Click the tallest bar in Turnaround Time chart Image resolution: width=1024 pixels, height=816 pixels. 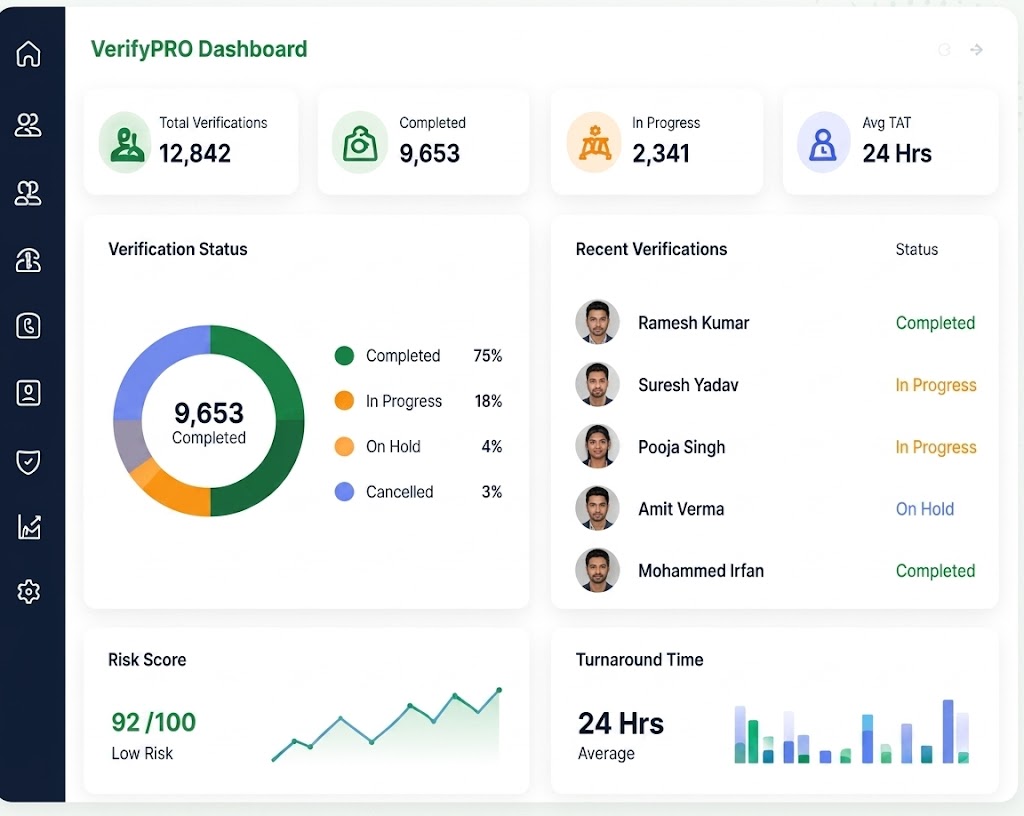click(x=948, y=731)
